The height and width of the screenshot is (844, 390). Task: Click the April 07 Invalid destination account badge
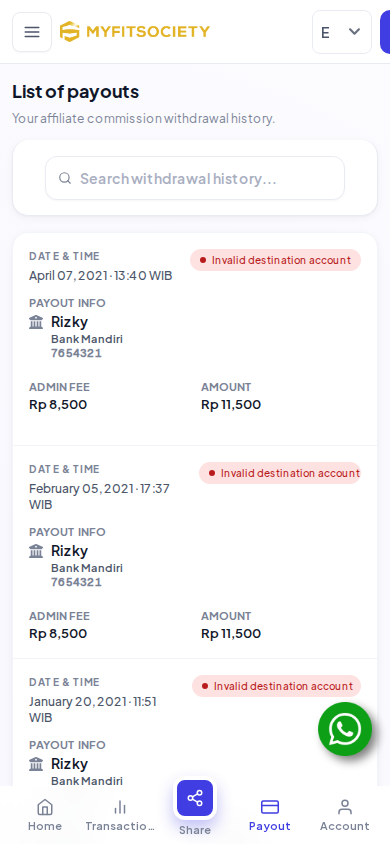tap(275, 260)
